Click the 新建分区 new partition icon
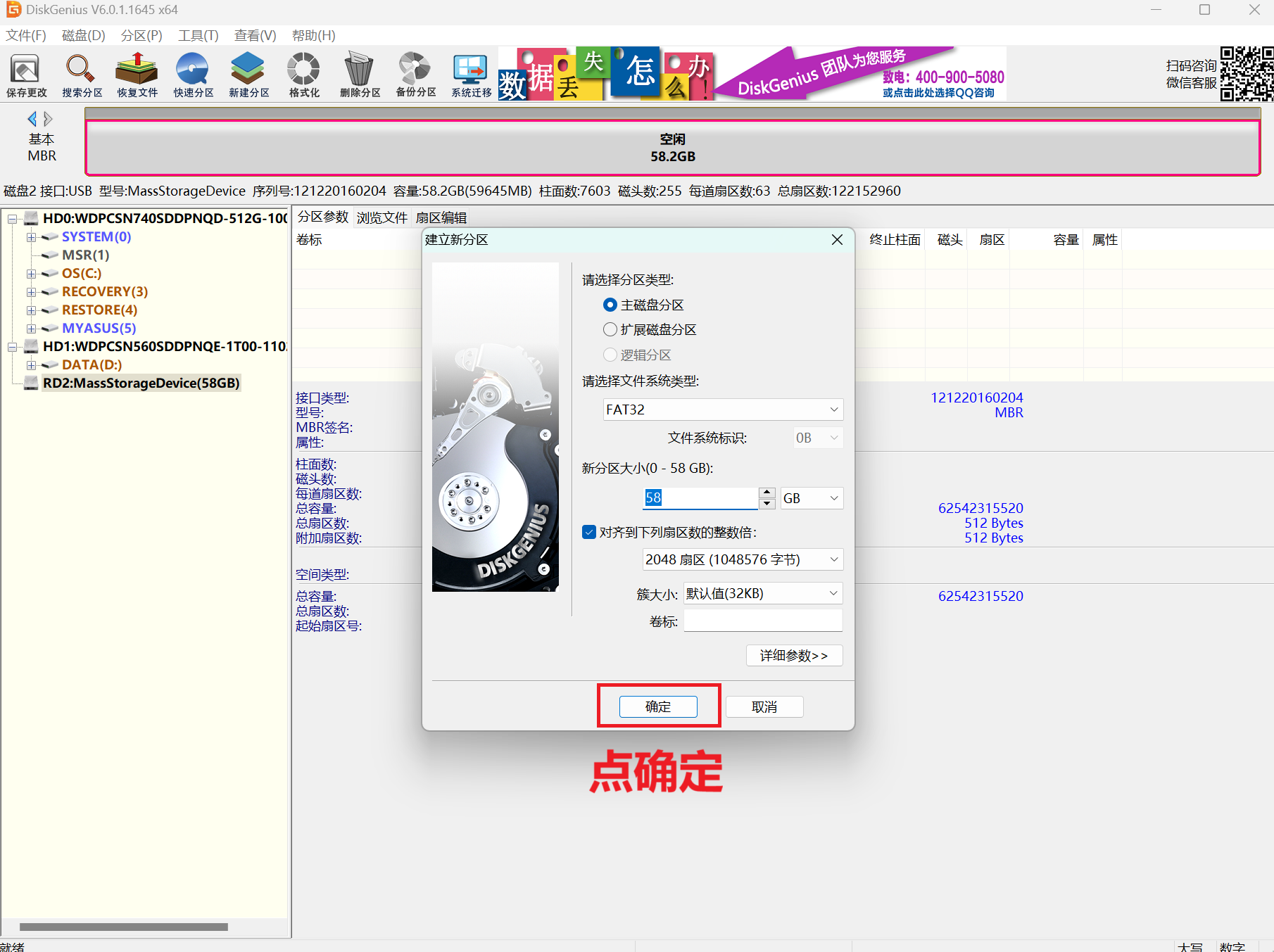 (x=248, y=75)
